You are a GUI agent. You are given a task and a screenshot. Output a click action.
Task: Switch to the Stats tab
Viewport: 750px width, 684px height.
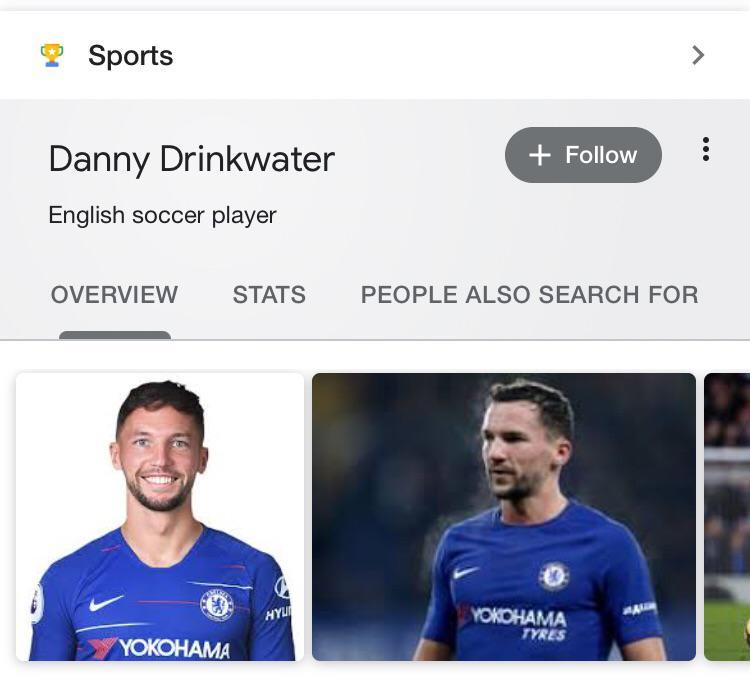click(x=269, y=295)
